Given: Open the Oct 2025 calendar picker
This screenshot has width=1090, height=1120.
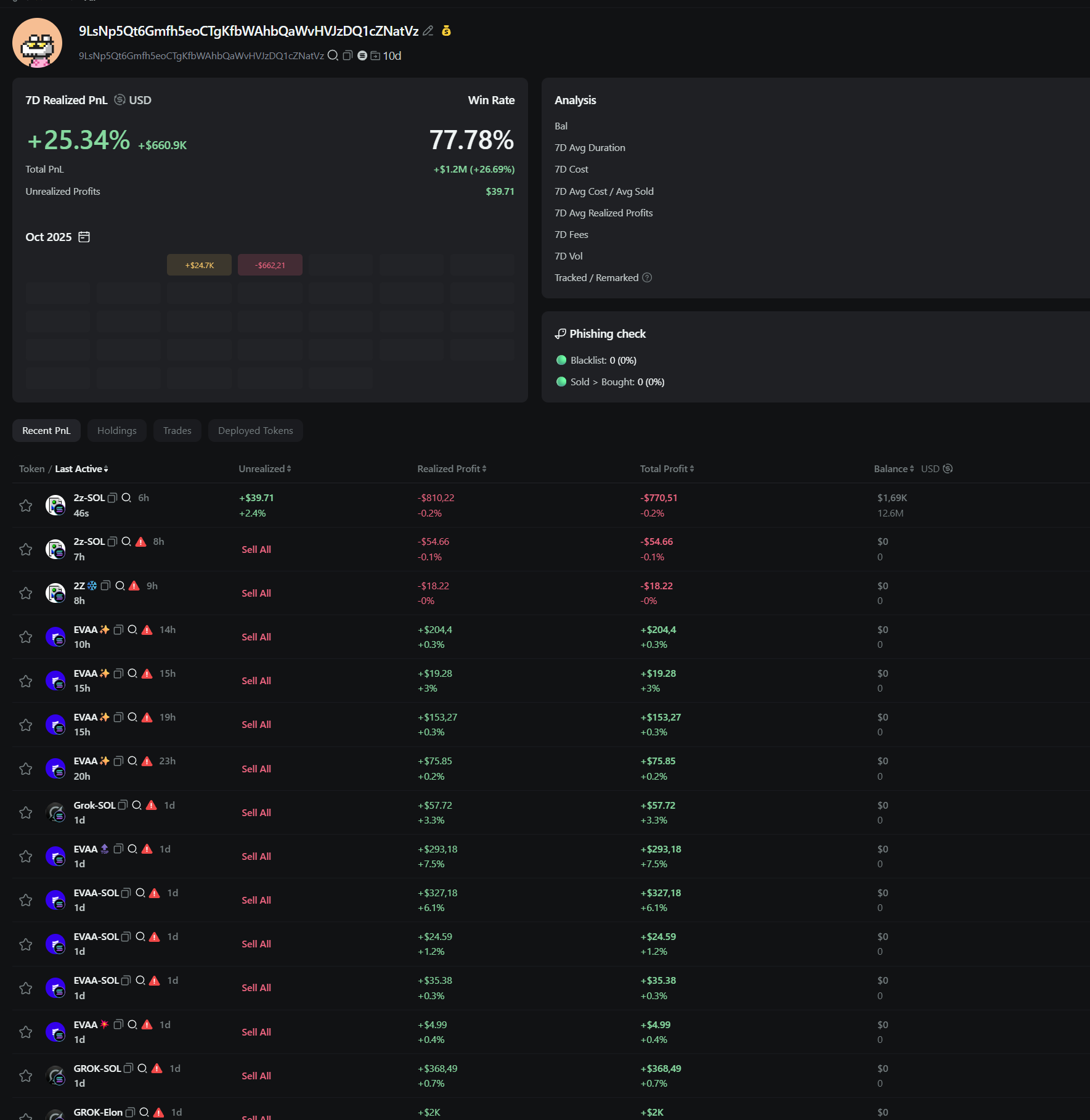Looking at the screenshot, I should click(84, 237).
